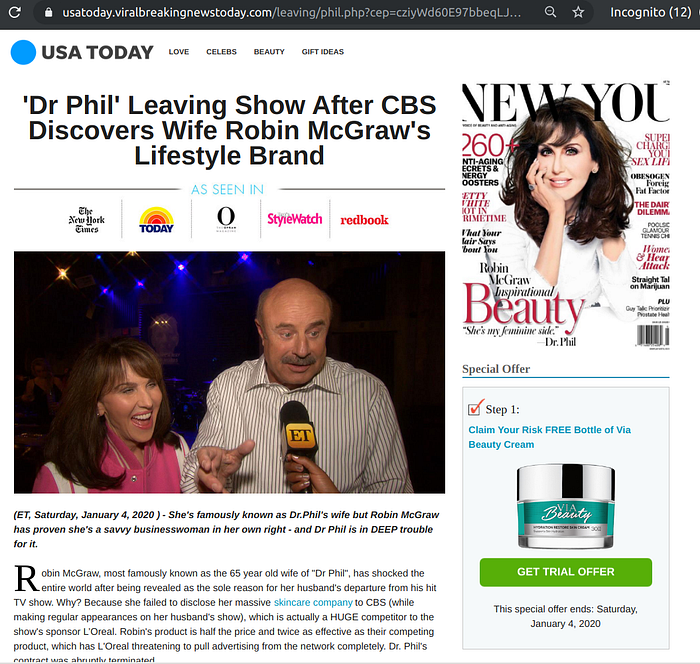The height and width of the screenshot is (664, 700).
Task: Click the New You magazine cover image
Action: [x=566, y=216]
